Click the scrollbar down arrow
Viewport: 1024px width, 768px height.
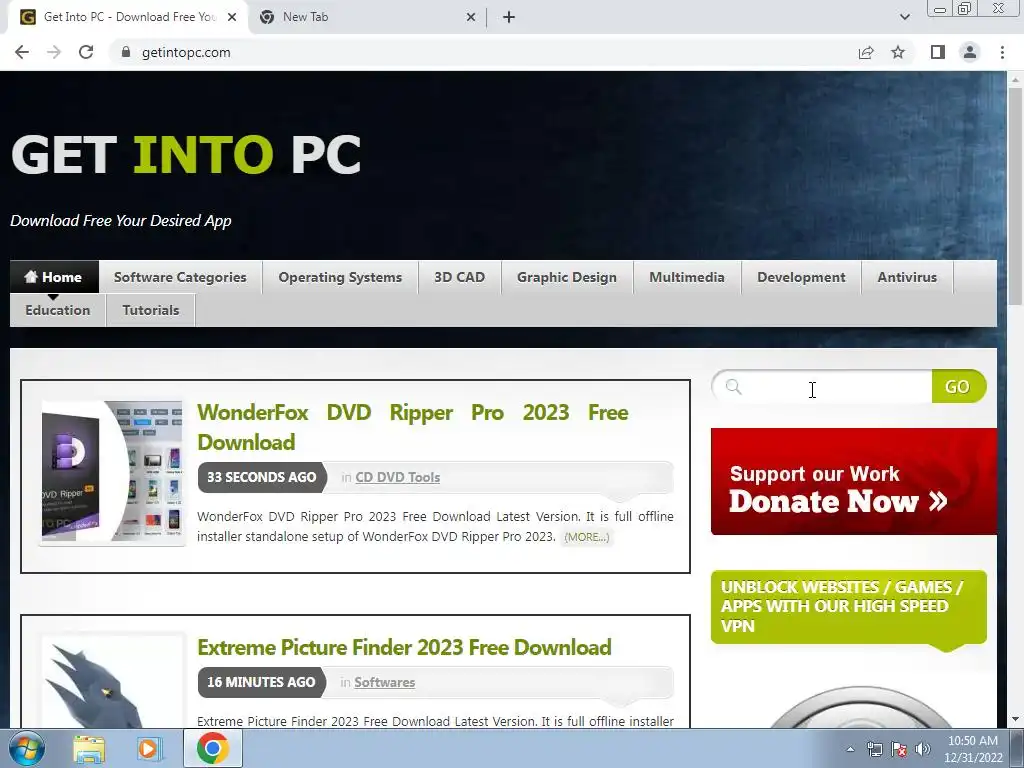click(1016, 720)
